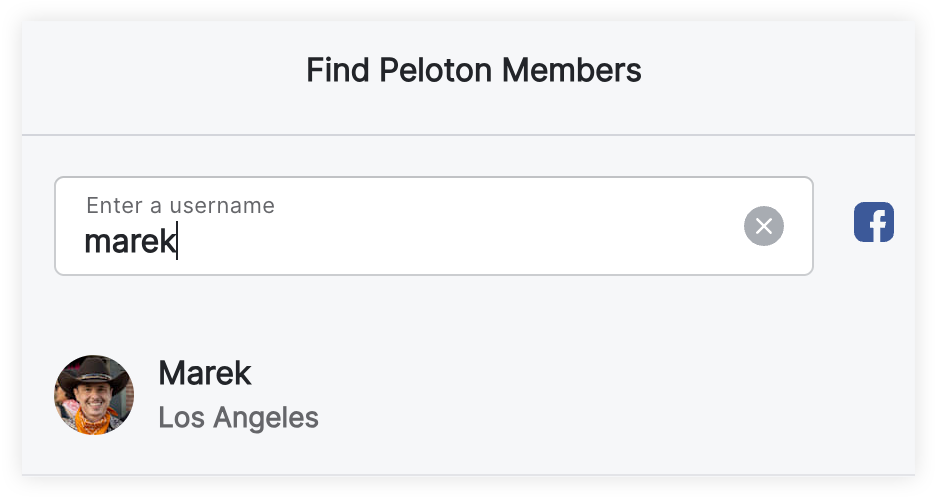Screen dimensions: 936x498
Task: Place cursor after "marek" in search box
Action: click(x=177, y=241)
